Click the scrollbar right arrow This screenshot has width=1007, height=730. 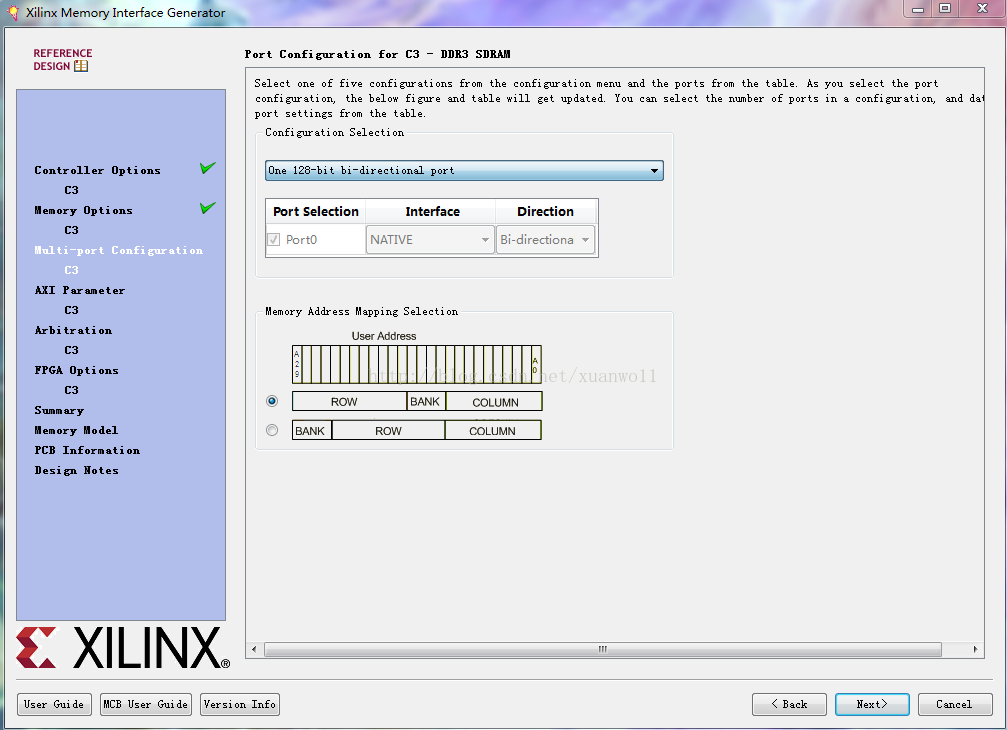[975, 649]
